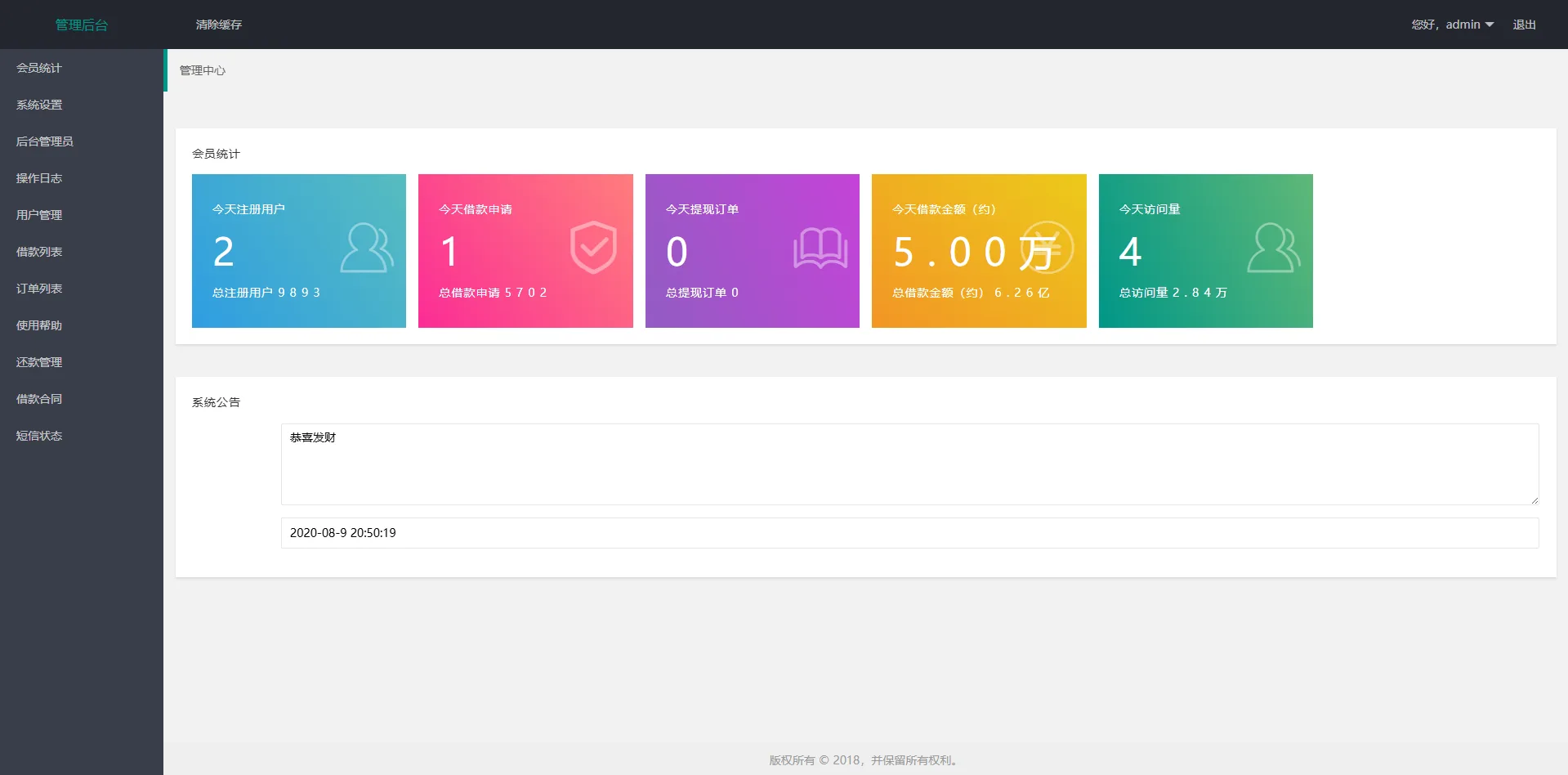This screenshot has height=775, width=1568.
Task: Click the announcement date time field
Action: pos(909,533)
